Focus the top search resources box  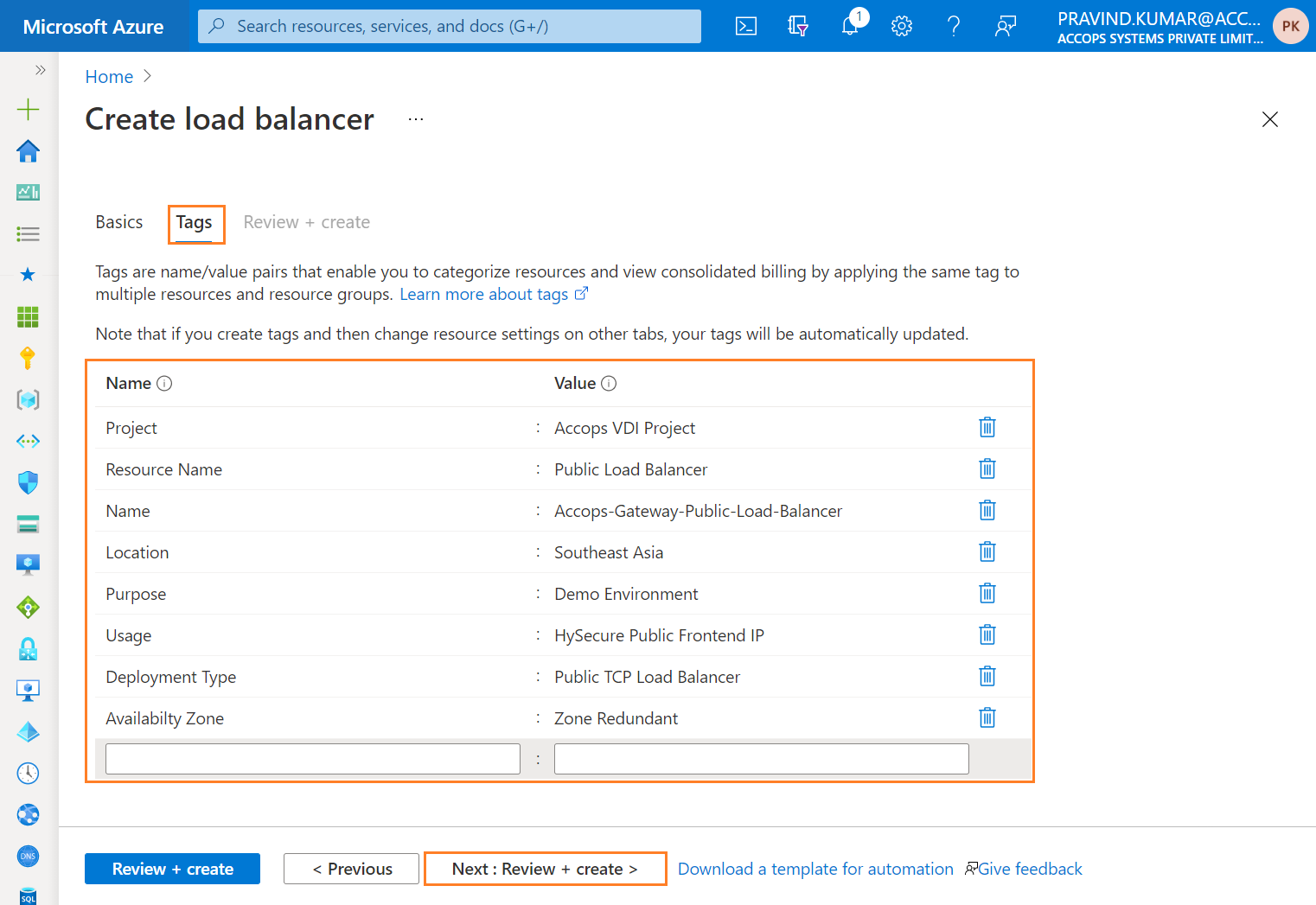tap(450, 26)
